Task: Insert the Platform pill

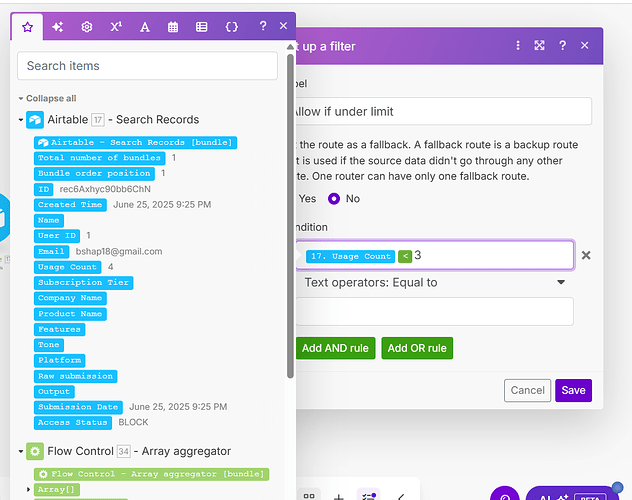Action: point(60,361)
